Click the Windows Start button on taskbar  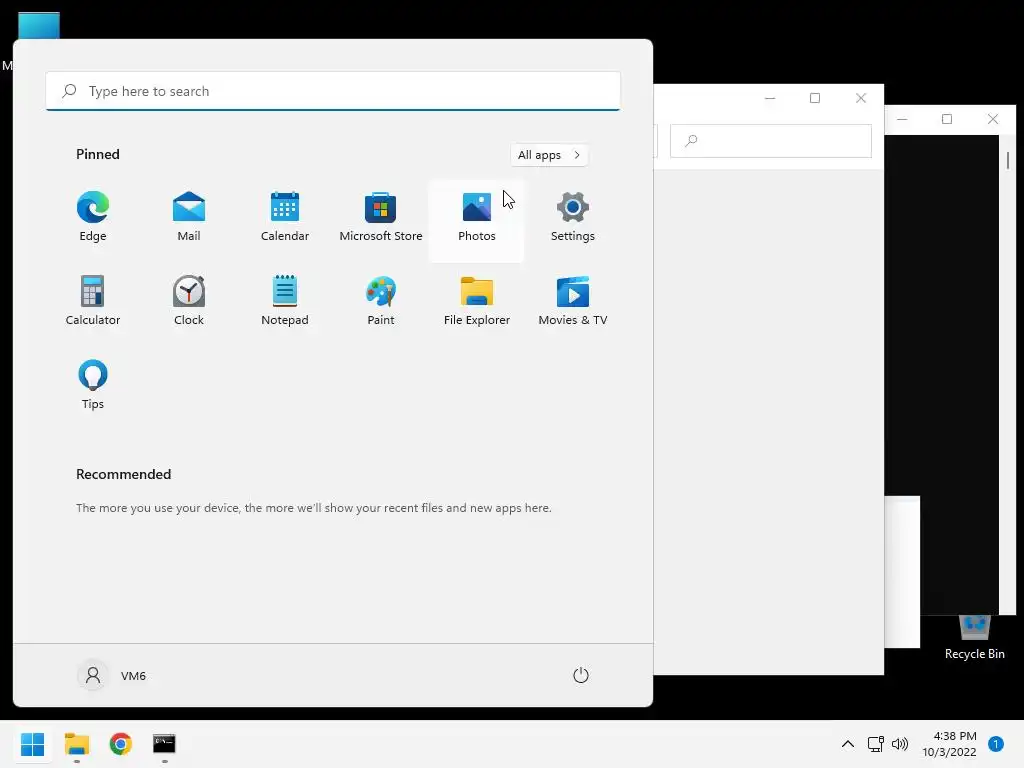click(x=32, y=744)
